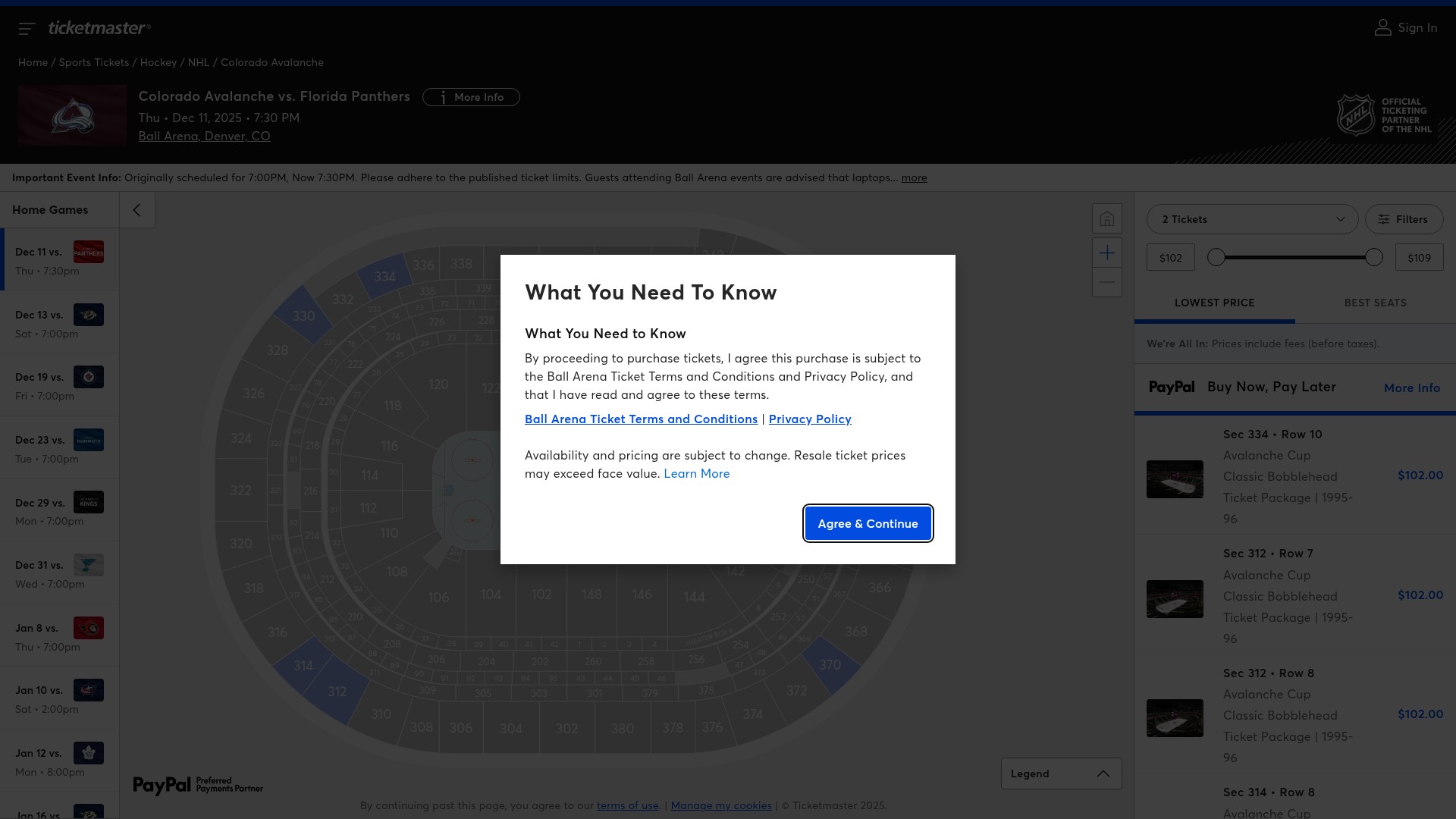Click Agree & Continue button

[868, 523]
